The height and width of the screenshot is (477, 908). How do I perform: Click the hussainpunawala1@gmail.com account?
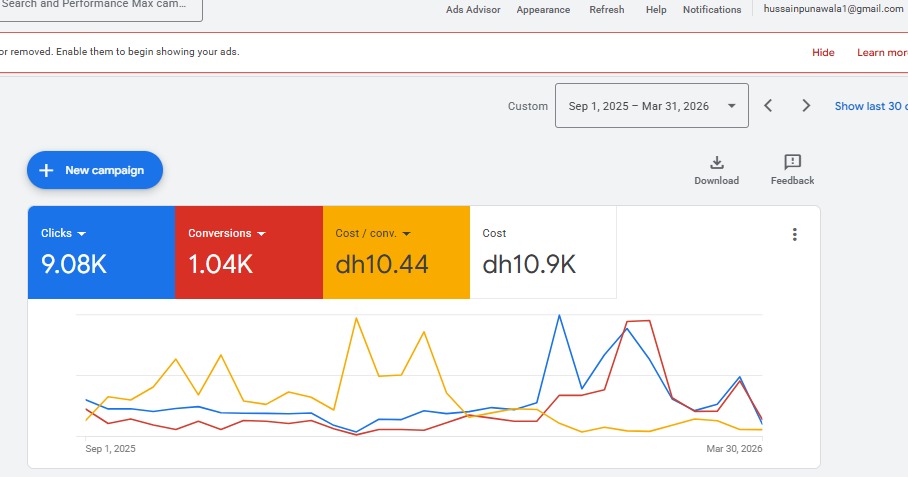(833, 9)
